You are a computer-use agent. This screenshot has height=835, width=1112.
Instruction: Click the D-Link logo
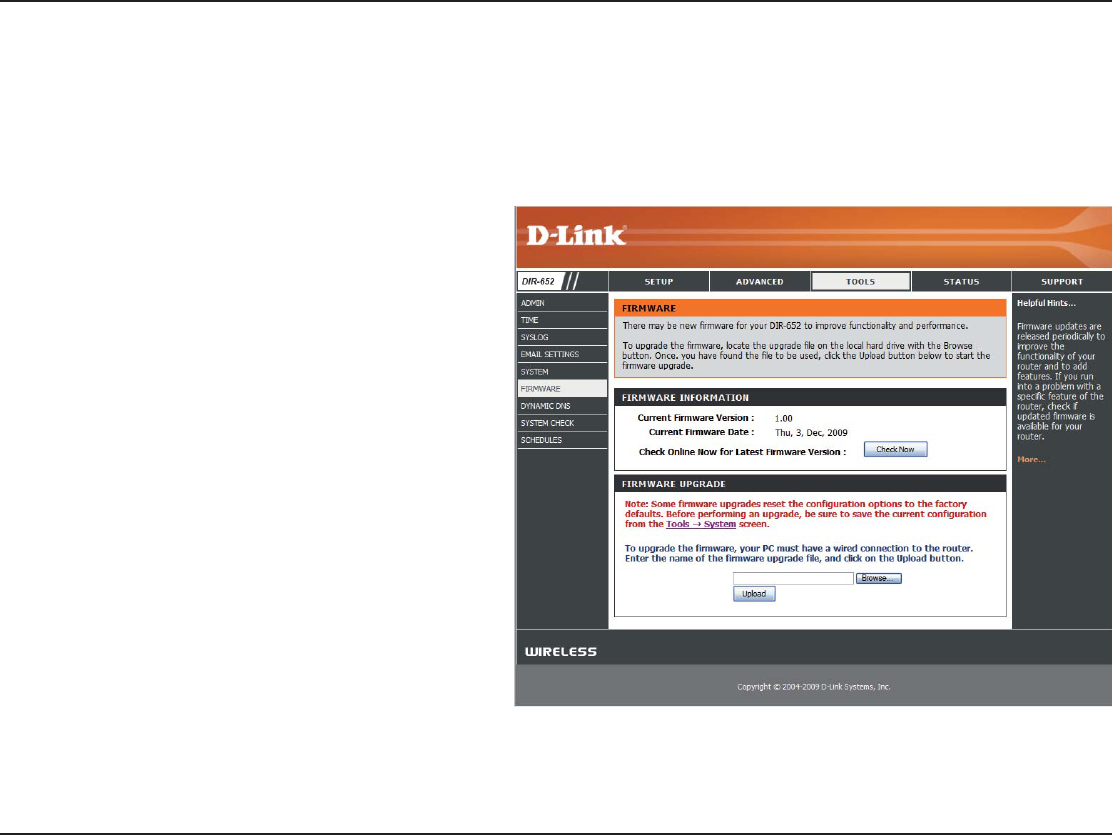pyautogui.click(x=576, y=236)
